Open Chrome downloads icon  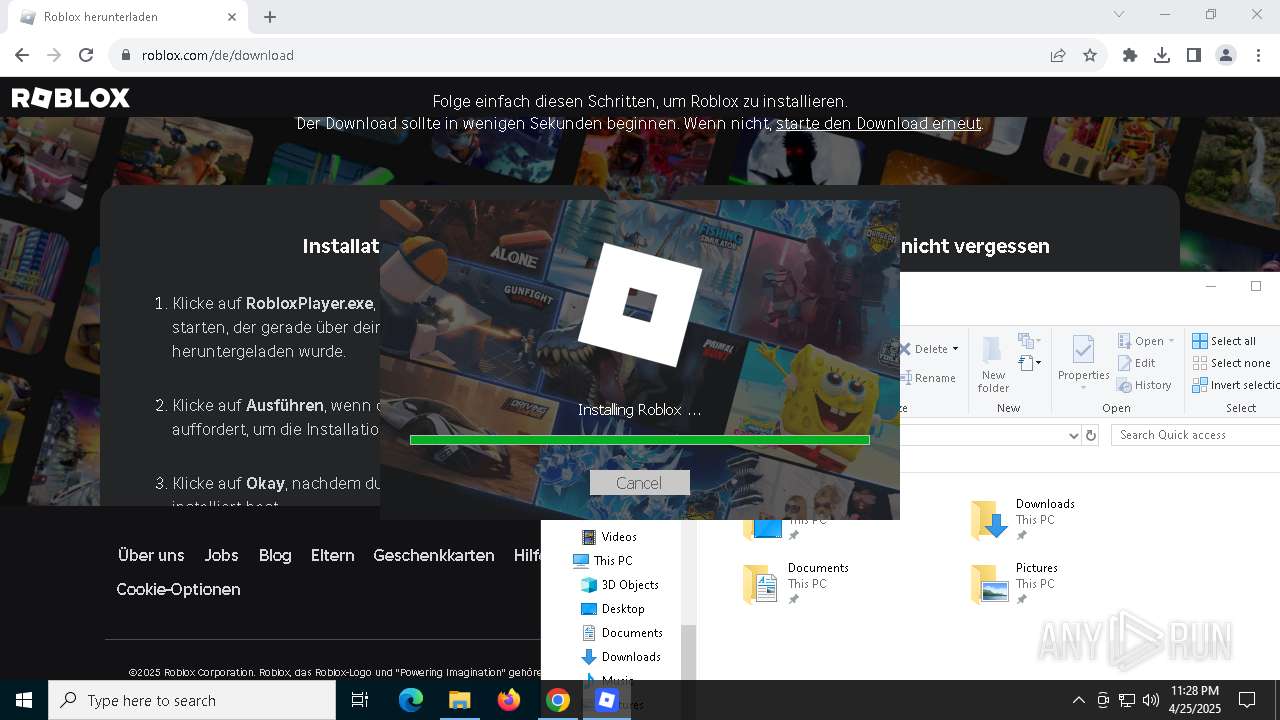tap(1162, 55)
